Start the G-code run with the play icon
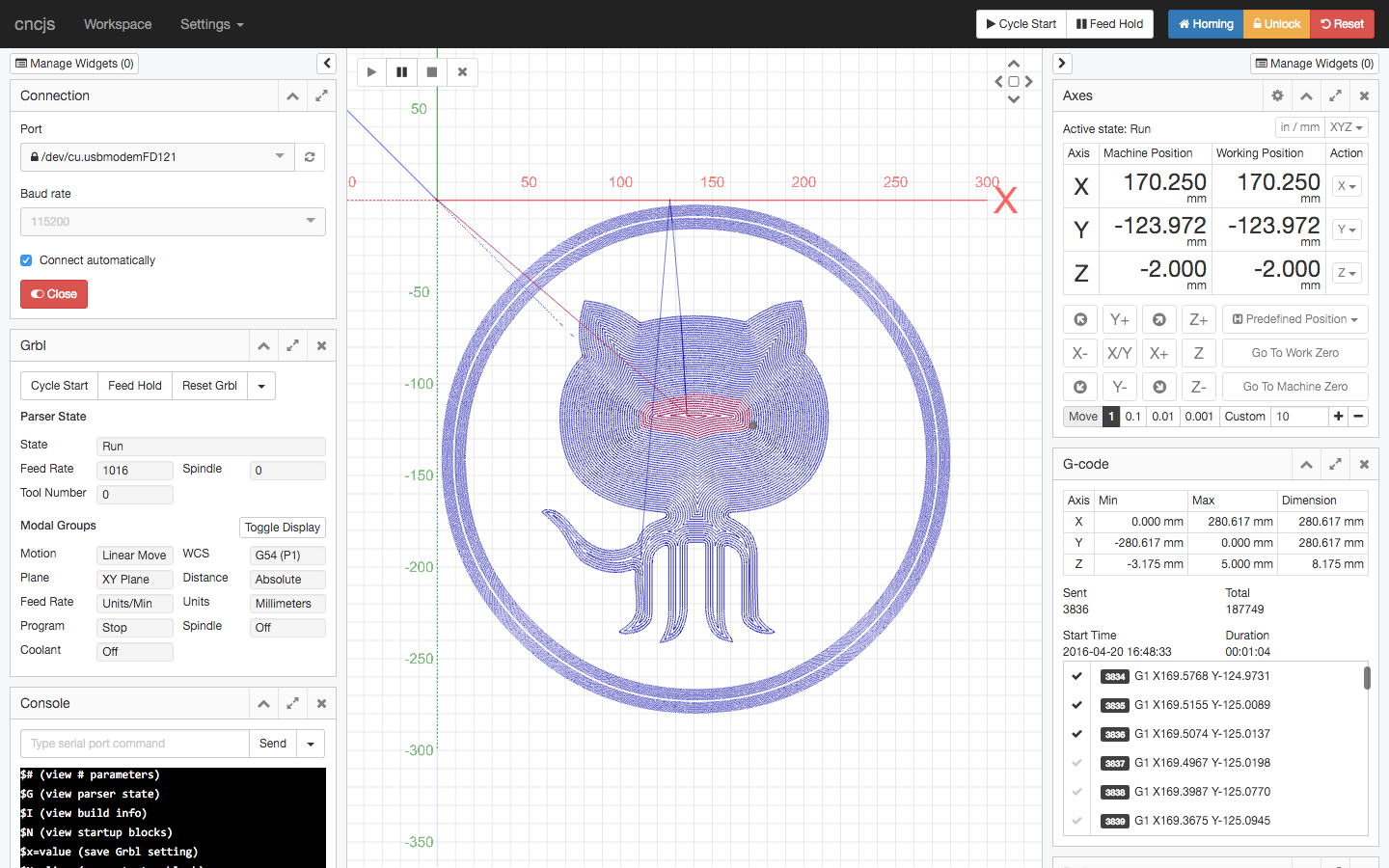This screenshot has height=868, width=1389. (x=371, y=72)
